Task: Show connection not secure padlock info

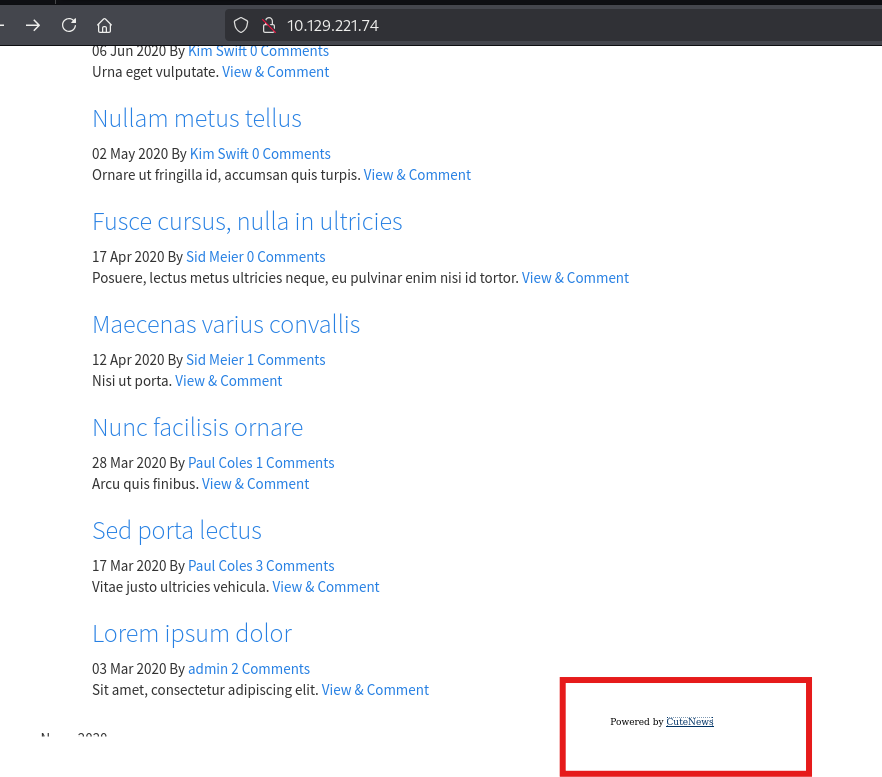Action: (269, 25)
